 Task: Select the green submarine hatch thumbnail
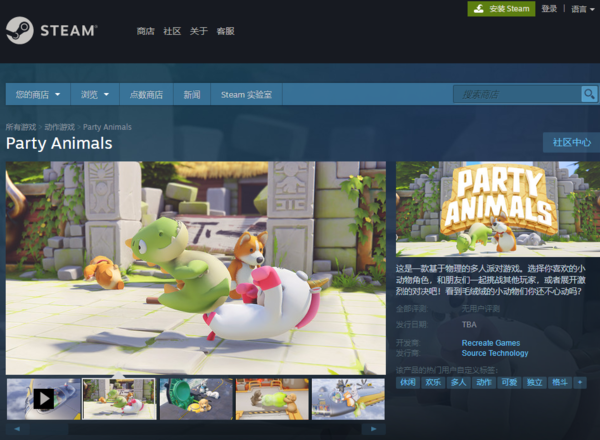click(x=196, y=399)
